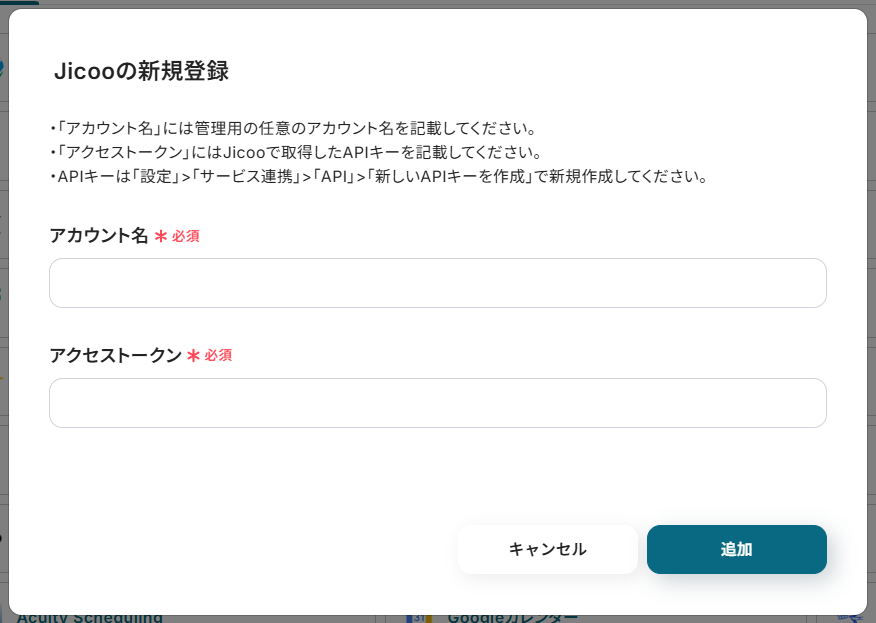Click the アクセストークン input field
Viewport: 876px width, 623px height.
click(438, 403)
